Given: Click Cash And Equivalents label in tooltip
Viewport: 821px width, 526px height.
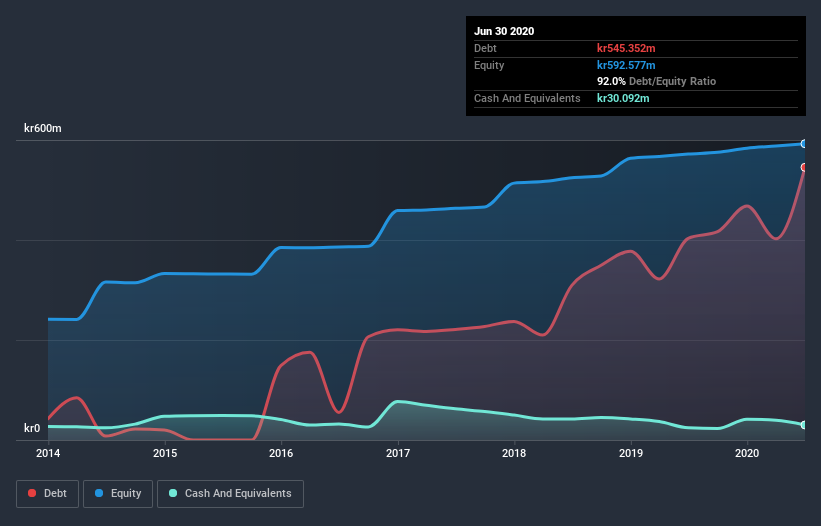Looking at the screenshot, I should pos(527,98).
